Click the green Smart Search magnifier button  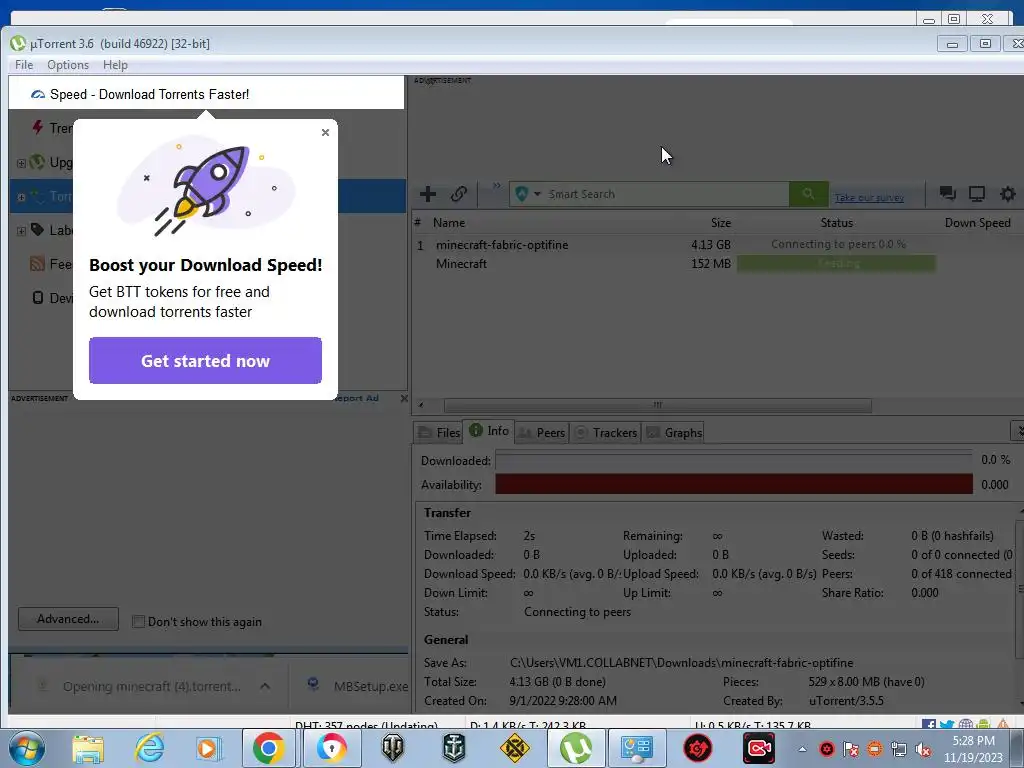click(808, 194)
